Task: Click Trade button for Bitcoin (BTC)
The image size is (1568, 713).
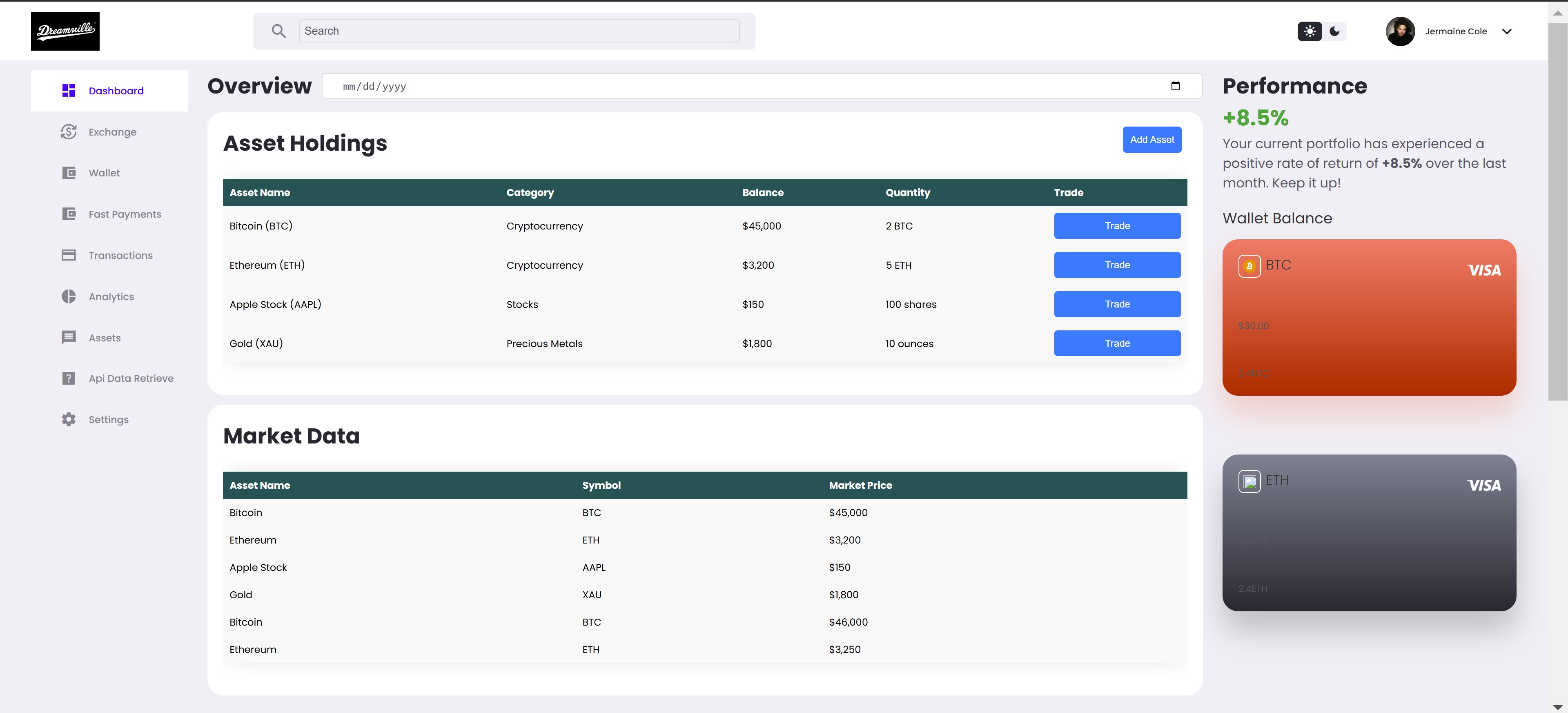Action: (x=1117, y=226)
